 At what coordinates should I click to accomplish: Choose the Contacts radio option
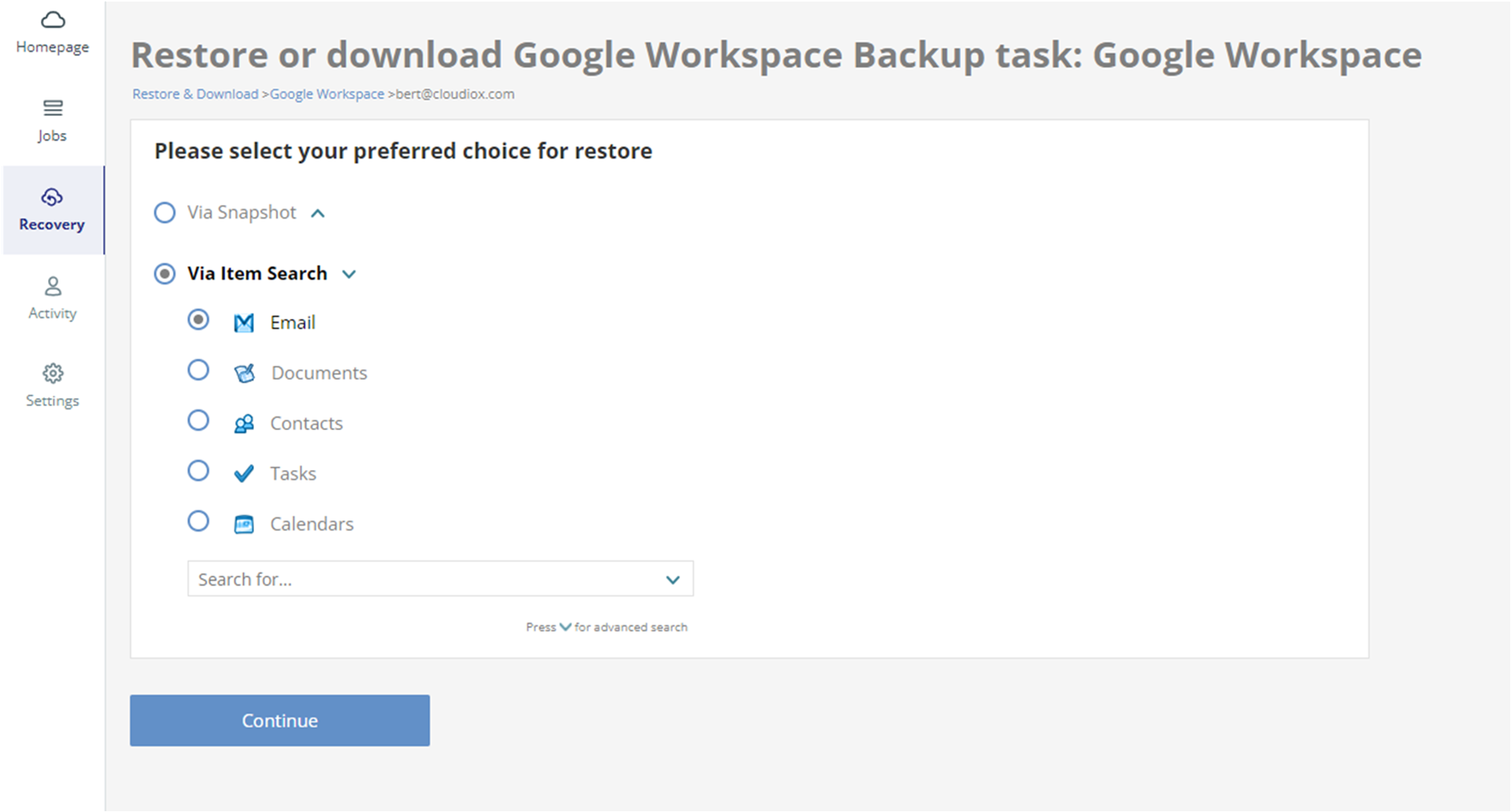coord(198,420)
